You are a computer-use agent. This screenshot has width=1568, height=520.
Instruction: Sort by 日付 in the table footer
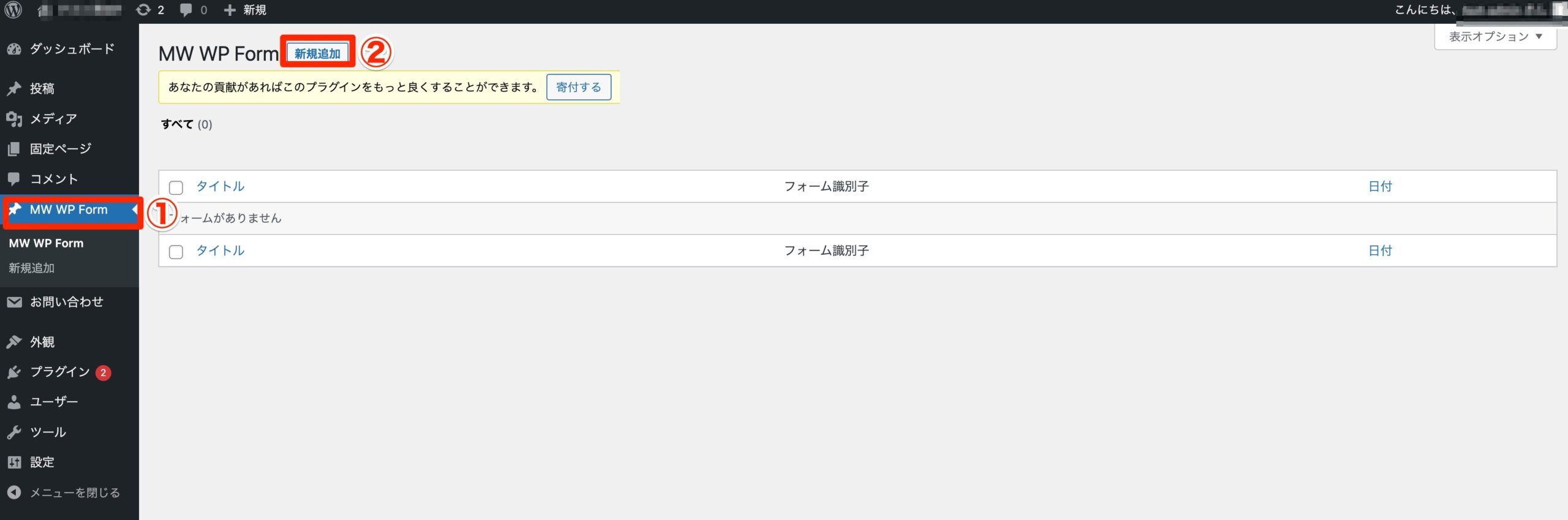point(1380,251)
